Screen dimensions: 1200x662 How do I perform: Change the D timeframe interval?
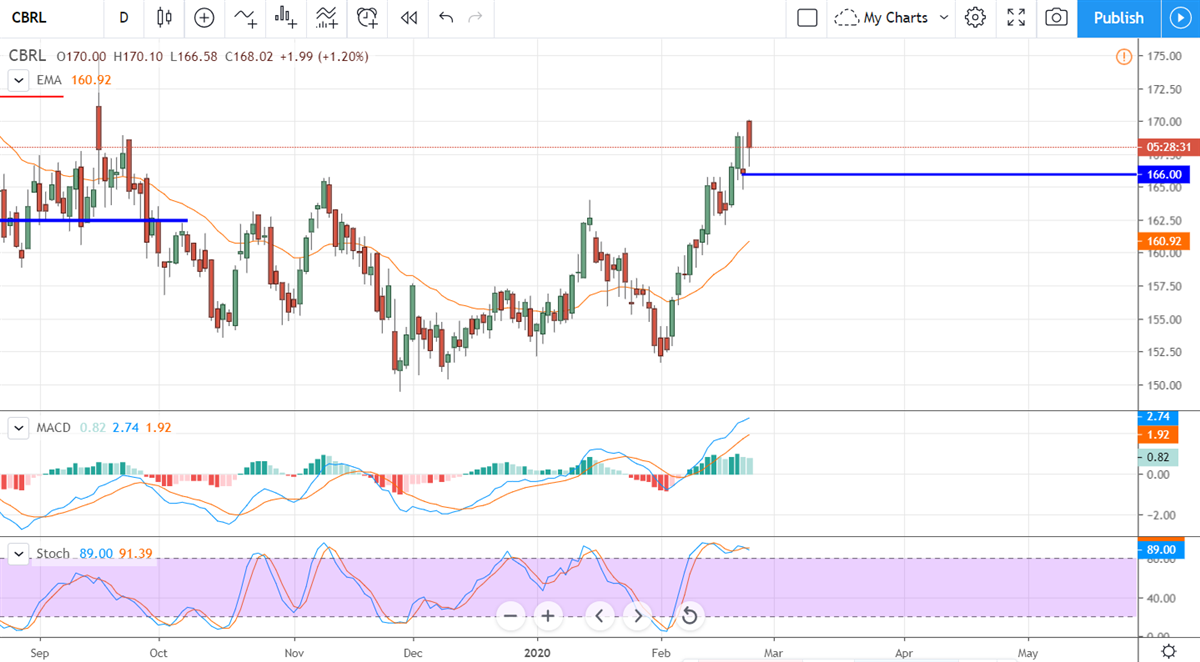[123, 17]
